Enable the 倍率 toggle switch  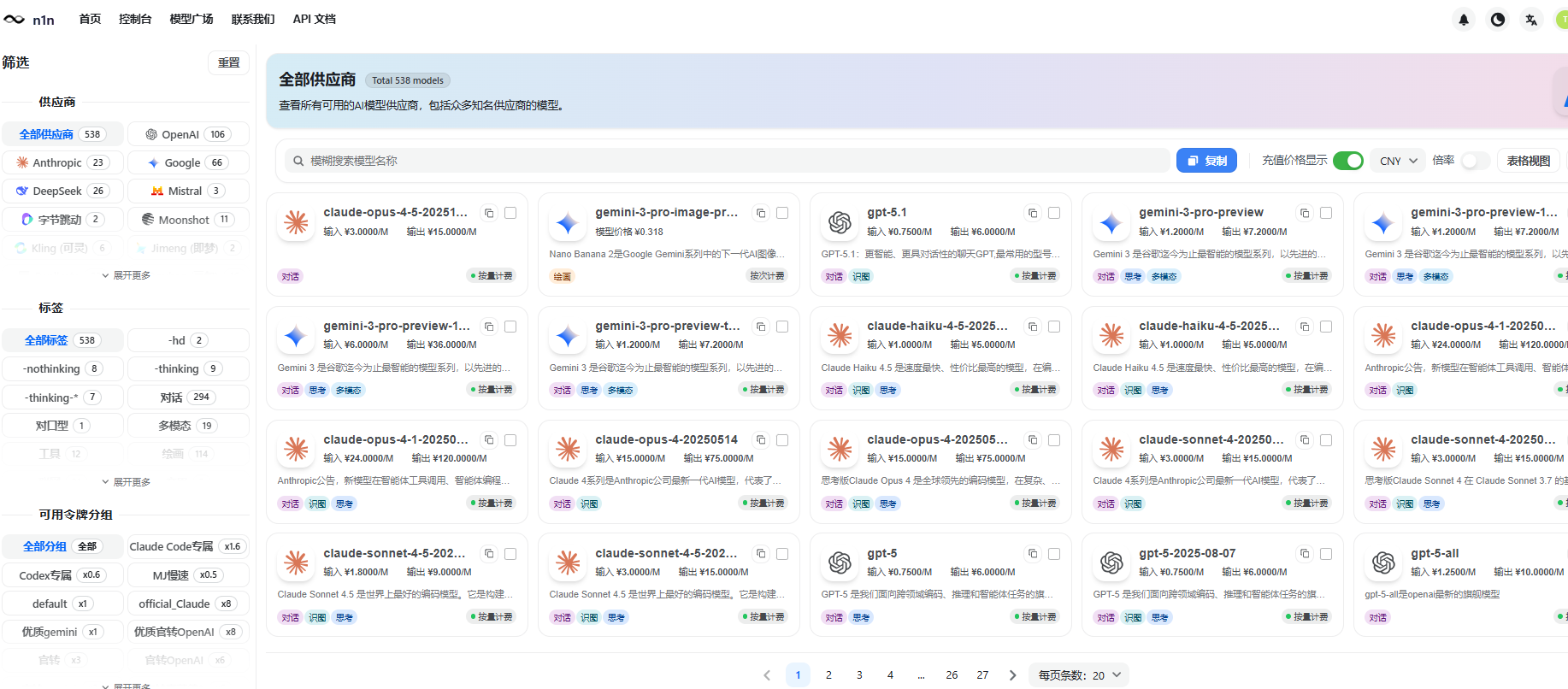pyautogui.click(x=1475, y=161)
